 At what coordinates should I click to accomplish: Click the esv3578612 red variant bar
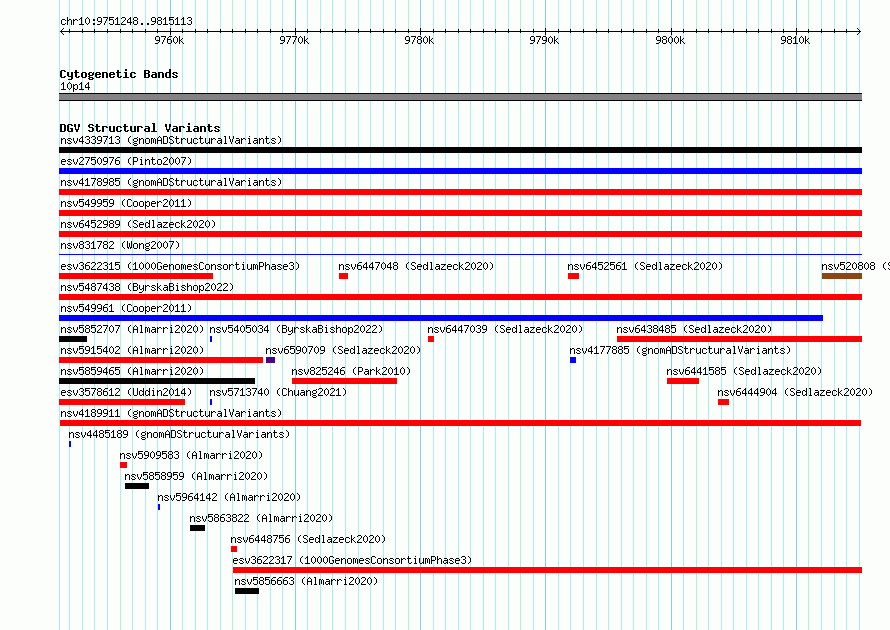[122, 402]
